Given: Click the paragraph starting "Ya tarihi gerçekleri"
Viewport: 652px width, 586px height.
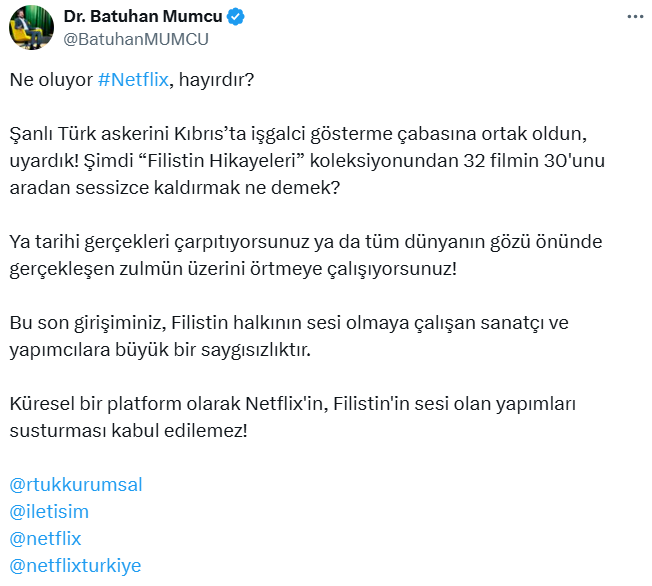Looking at the screenshot, I should (306, 255).
